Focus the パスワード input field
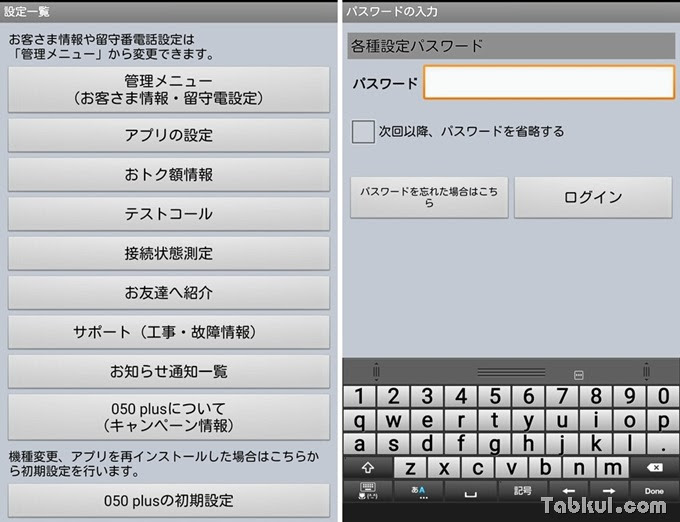This screenshot has height=522, width=680. pos(549,82)
